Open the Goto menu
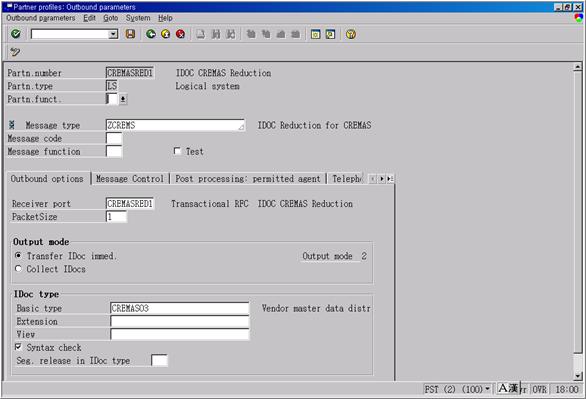The width and height of the screenshot is (586, 399). pos(111,18)
